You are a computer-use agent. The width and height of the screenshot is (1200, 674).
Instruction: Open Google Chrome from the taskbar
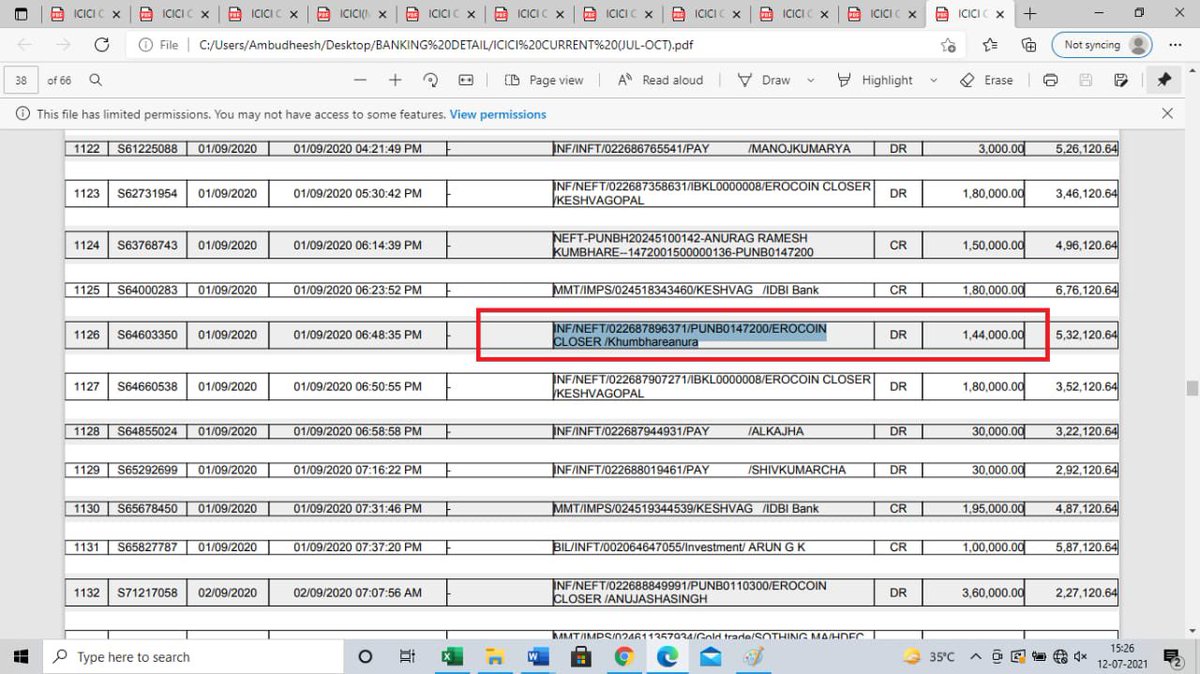[x=623, y=657]
